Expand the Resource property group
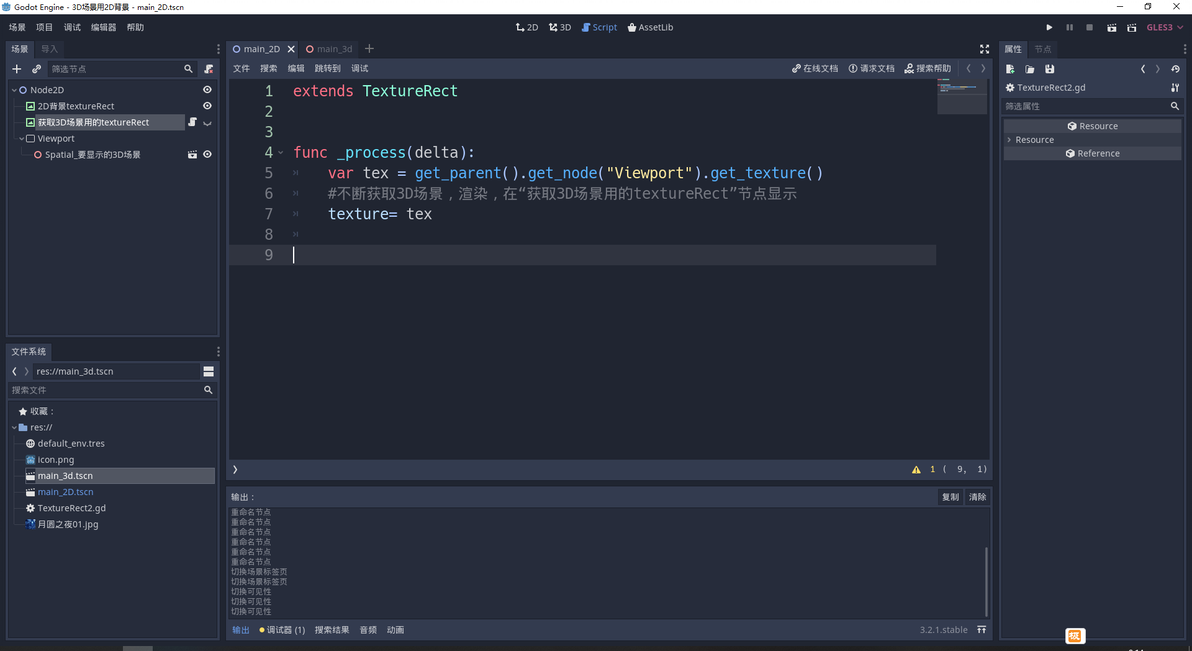1192x651 pixels. pos(1010,140)
